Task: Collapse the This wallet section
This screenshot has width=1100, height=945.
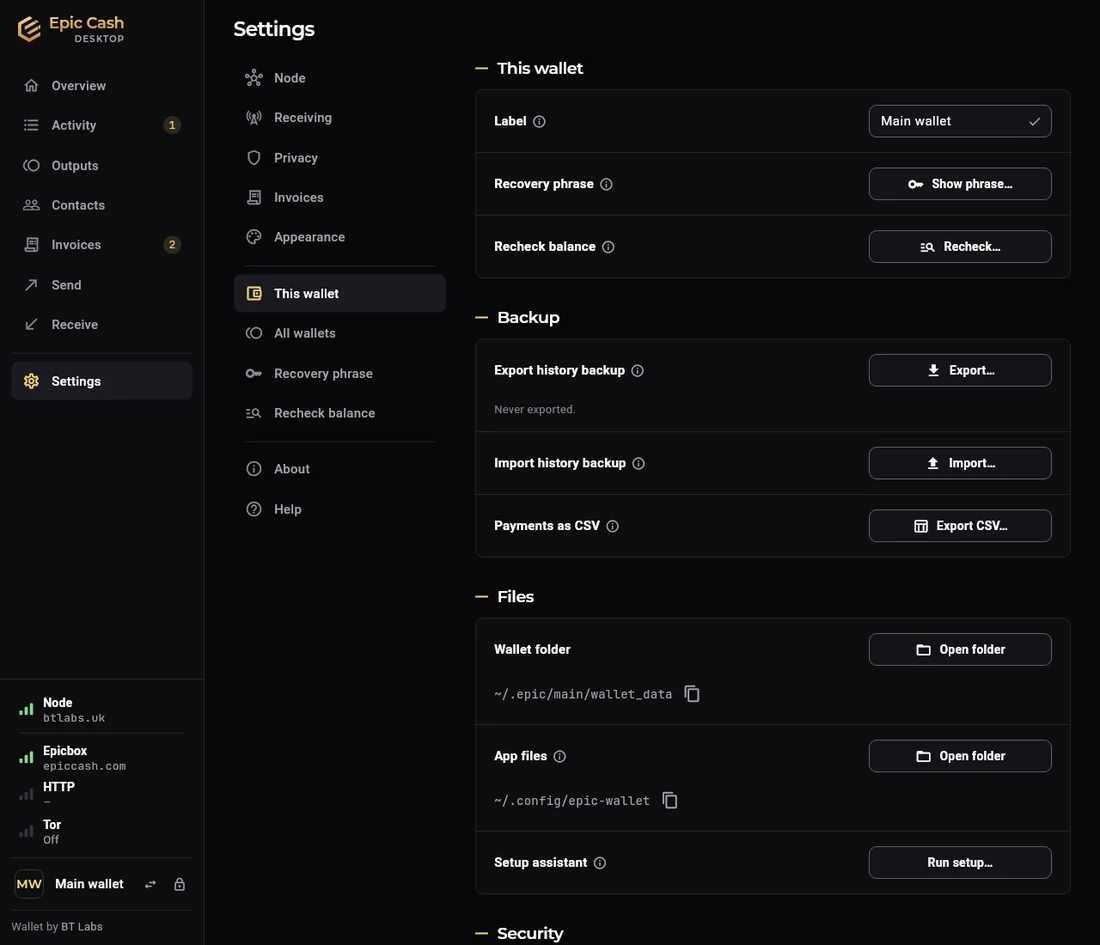Action: (481, 68)
